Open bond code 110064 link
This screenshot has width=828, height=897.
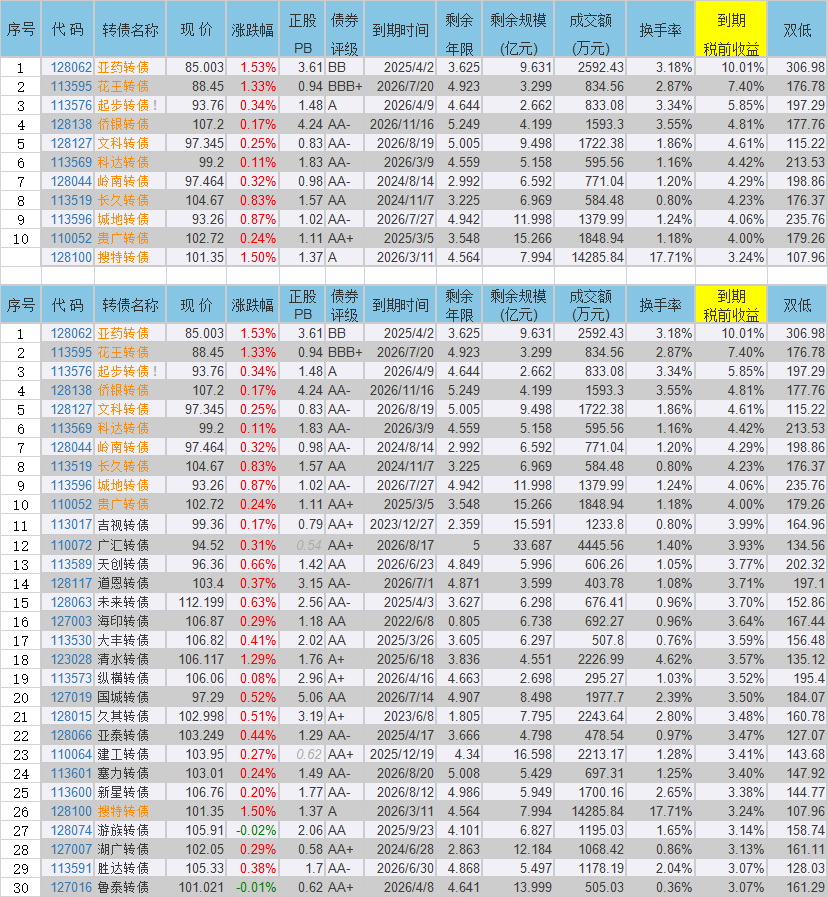click(71, 755)
